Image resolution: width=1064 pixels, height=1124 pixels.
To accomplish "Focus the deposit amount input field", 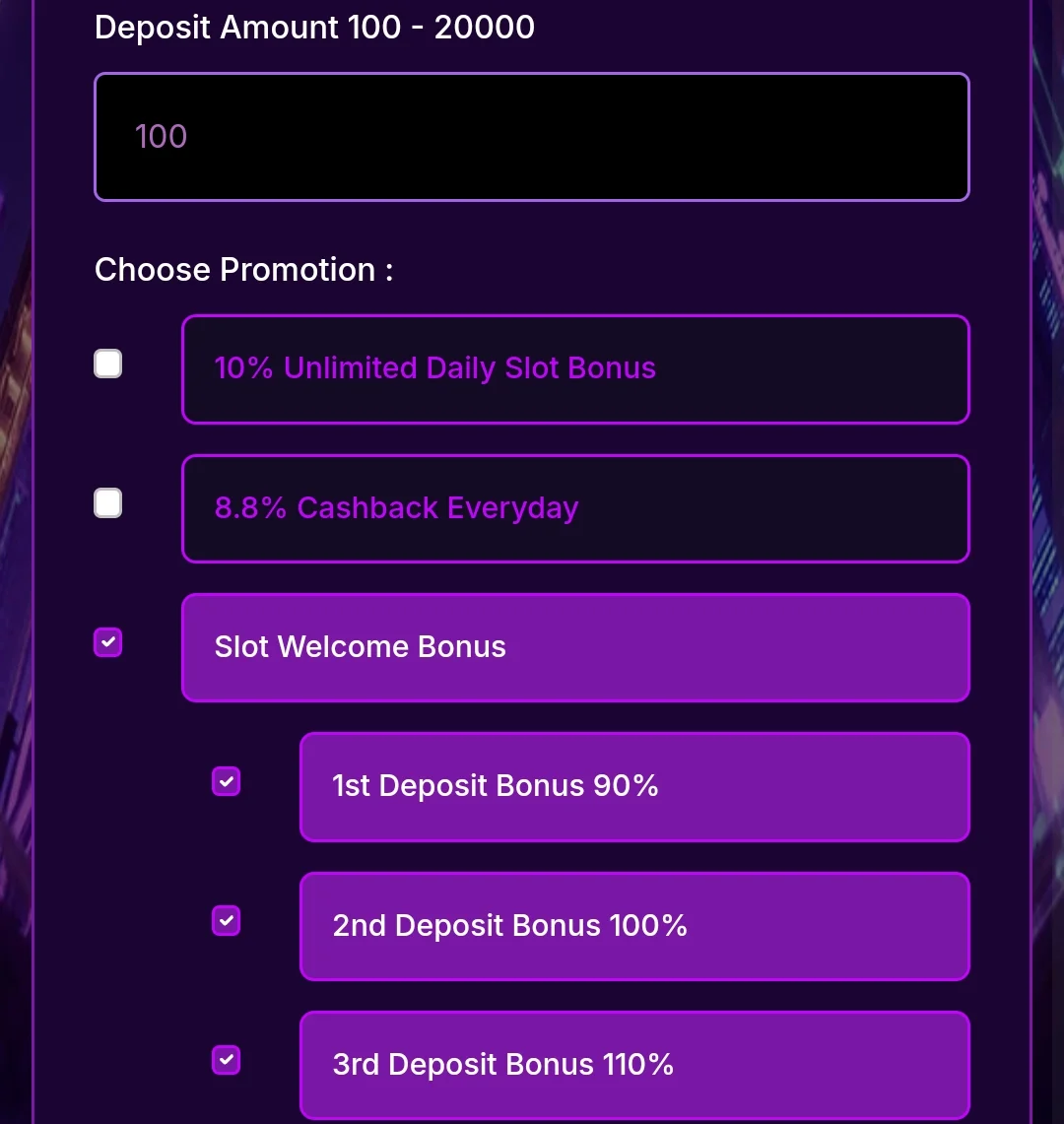I will pos(532,137).
